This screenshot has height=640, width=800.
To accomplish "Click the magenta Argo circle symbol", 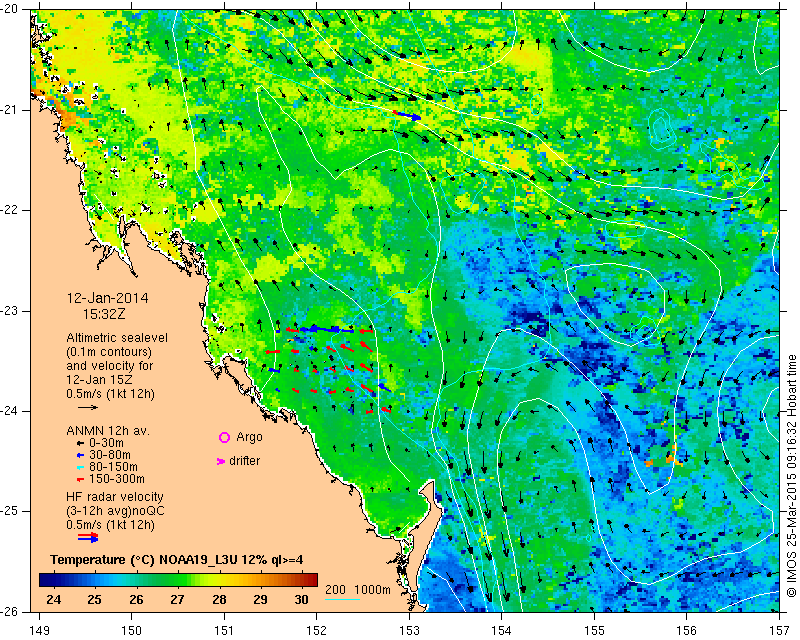I will click(224, 437).
